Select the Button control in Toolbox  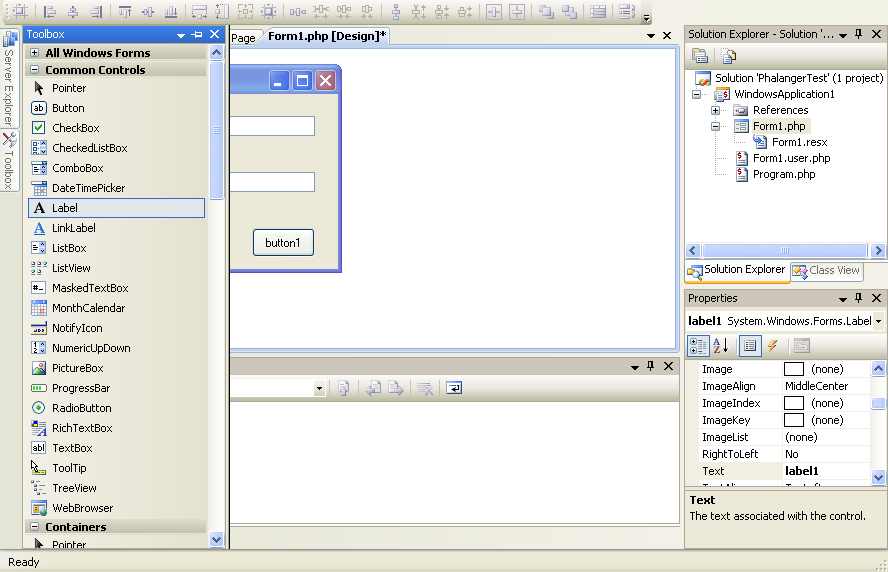pos(68,108)
